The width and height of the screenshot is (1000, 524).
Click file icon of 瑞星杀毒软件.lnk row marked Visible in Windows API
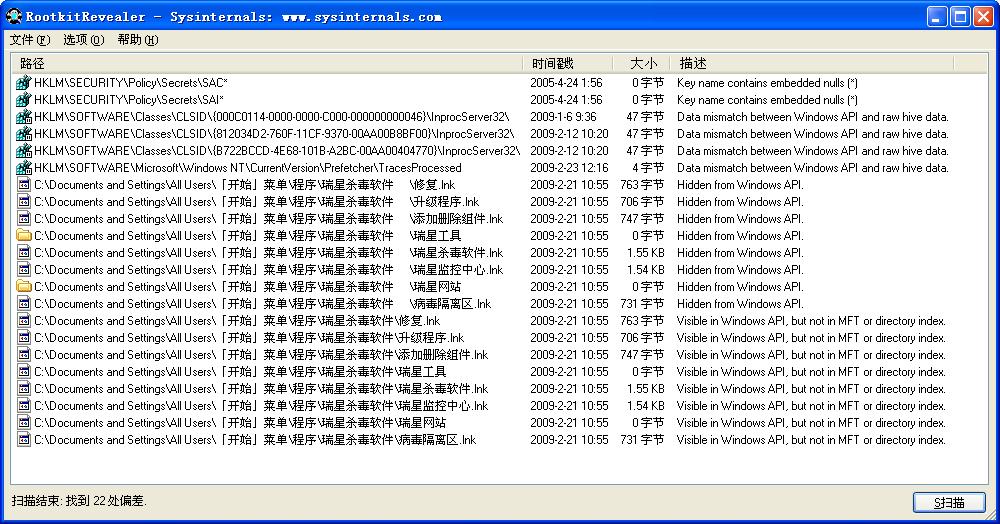[24, 389]
